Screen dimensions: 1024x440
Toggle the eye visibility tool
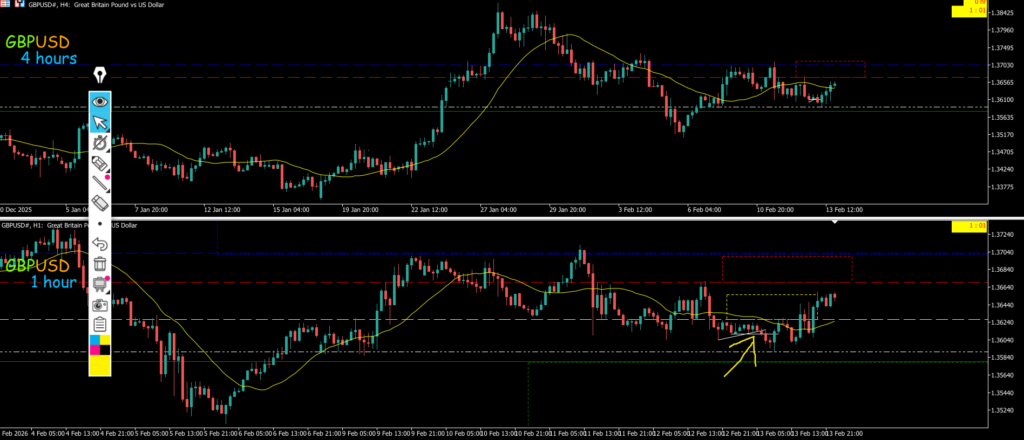[x=100, y=101]
